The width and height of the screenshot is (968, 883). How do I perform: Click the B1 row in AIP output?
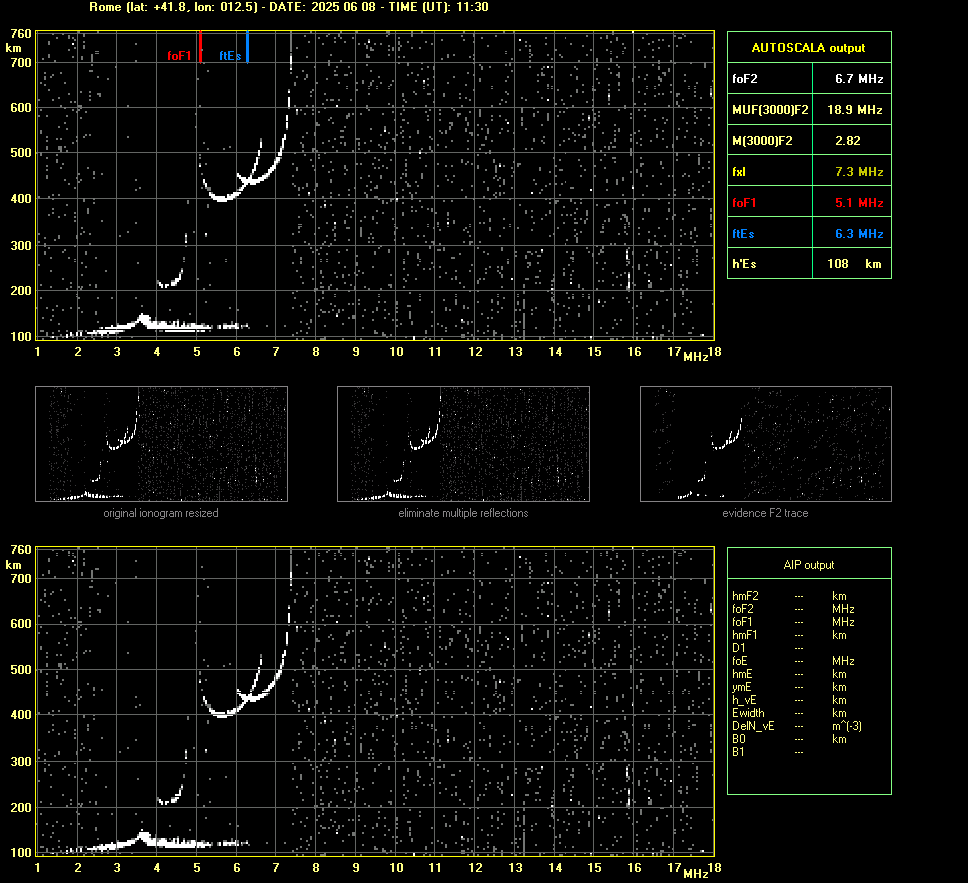[767, 752]
